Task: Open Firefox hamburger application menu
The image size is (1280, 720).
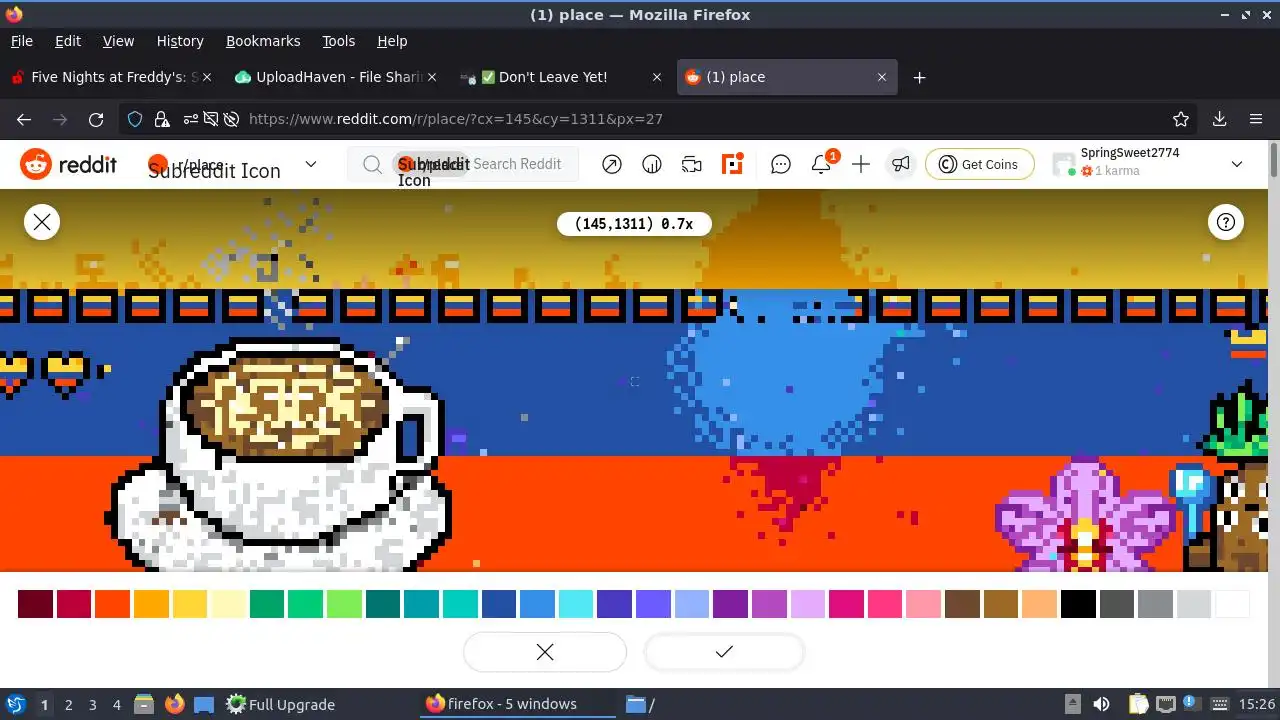Action: [1256, 119]
